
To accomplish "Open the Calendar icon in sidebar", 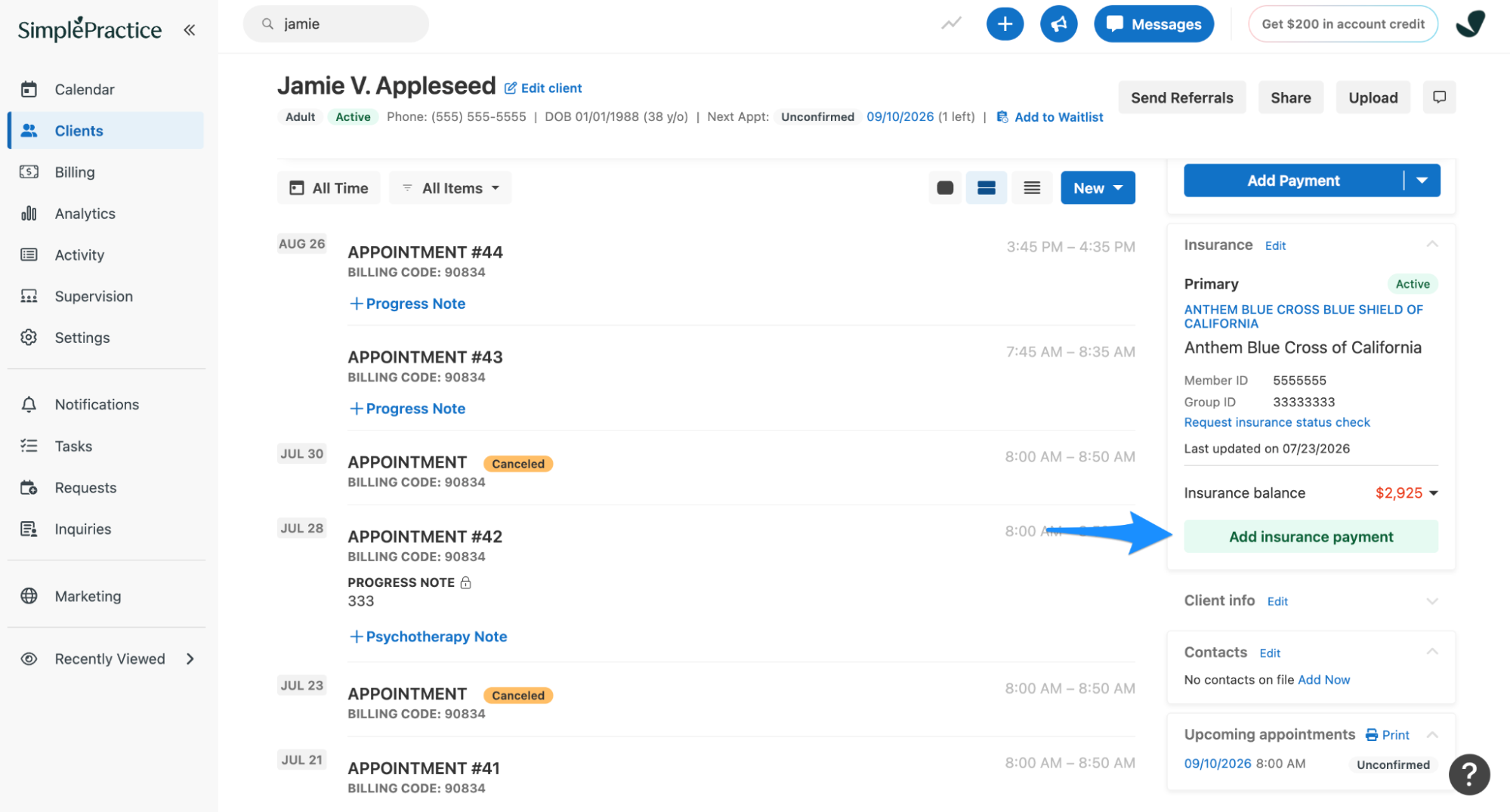I will pyautogui.click(x=29, y=89).
